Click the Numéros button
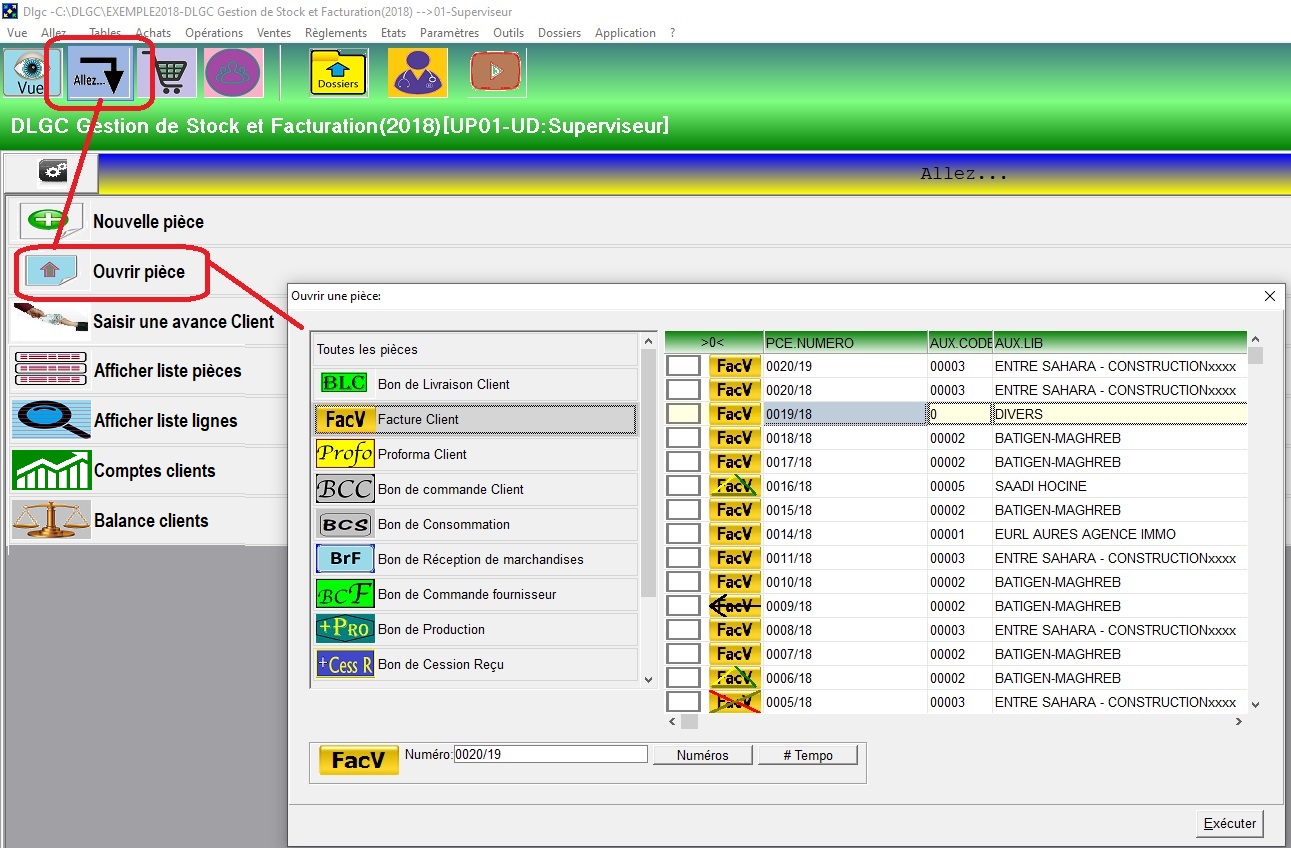 coord(703,755)
